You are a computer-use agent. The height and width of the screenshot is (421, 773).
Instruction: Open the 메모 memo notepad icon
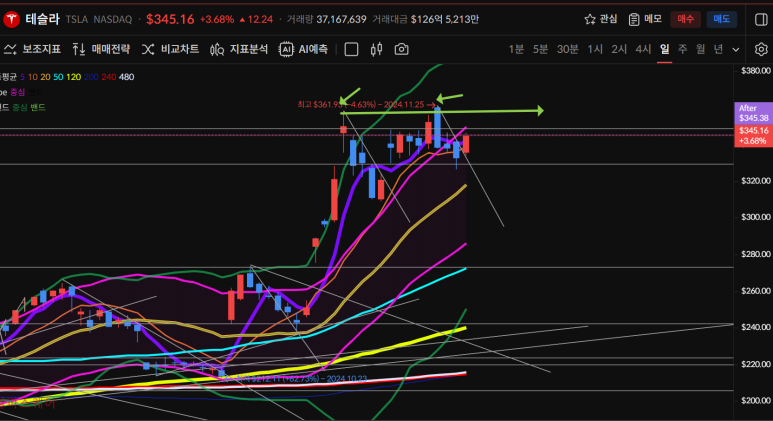coord(634,19)
